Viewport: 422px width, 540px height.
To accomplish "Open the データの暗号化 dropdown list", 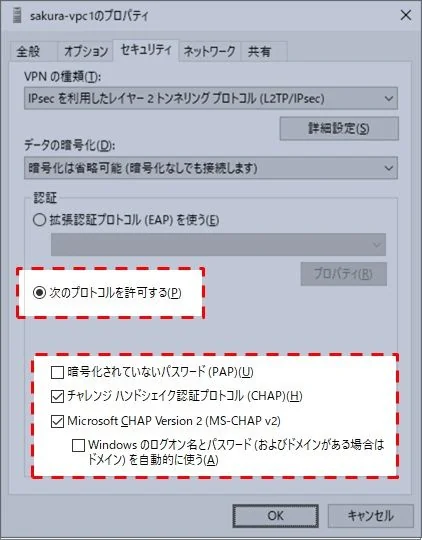I will tap(211, 168).
